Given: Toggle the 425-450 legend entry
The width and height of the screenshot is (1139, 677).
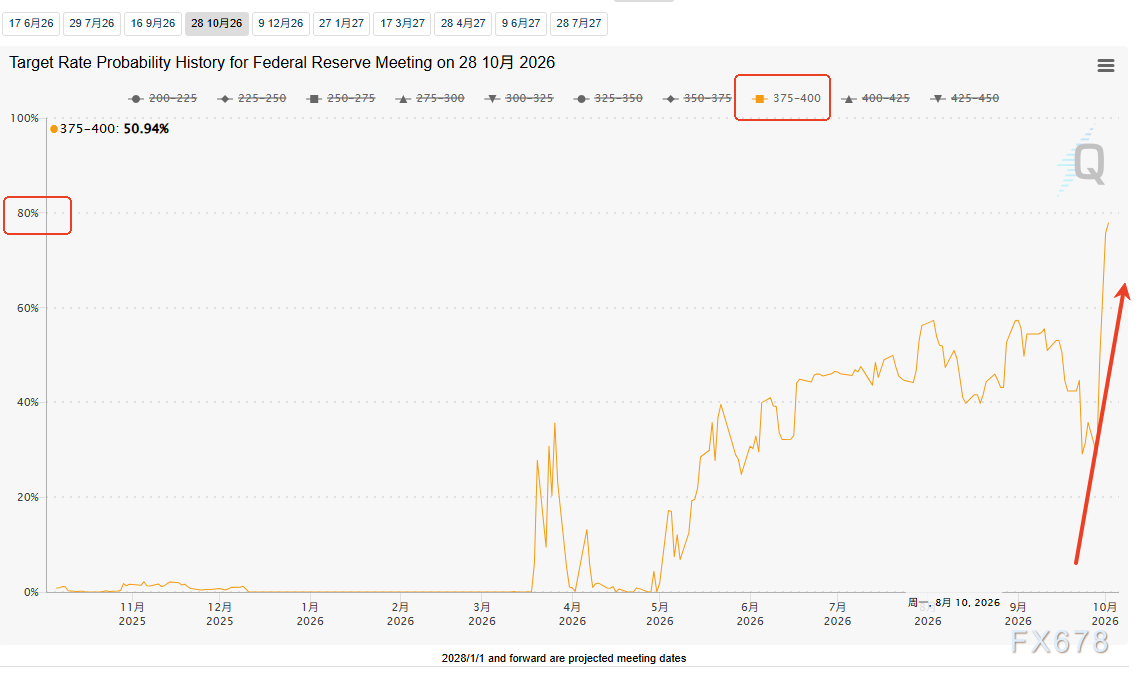Looking at the screenshot, I should pyautogui.click(x=965, y=98).
